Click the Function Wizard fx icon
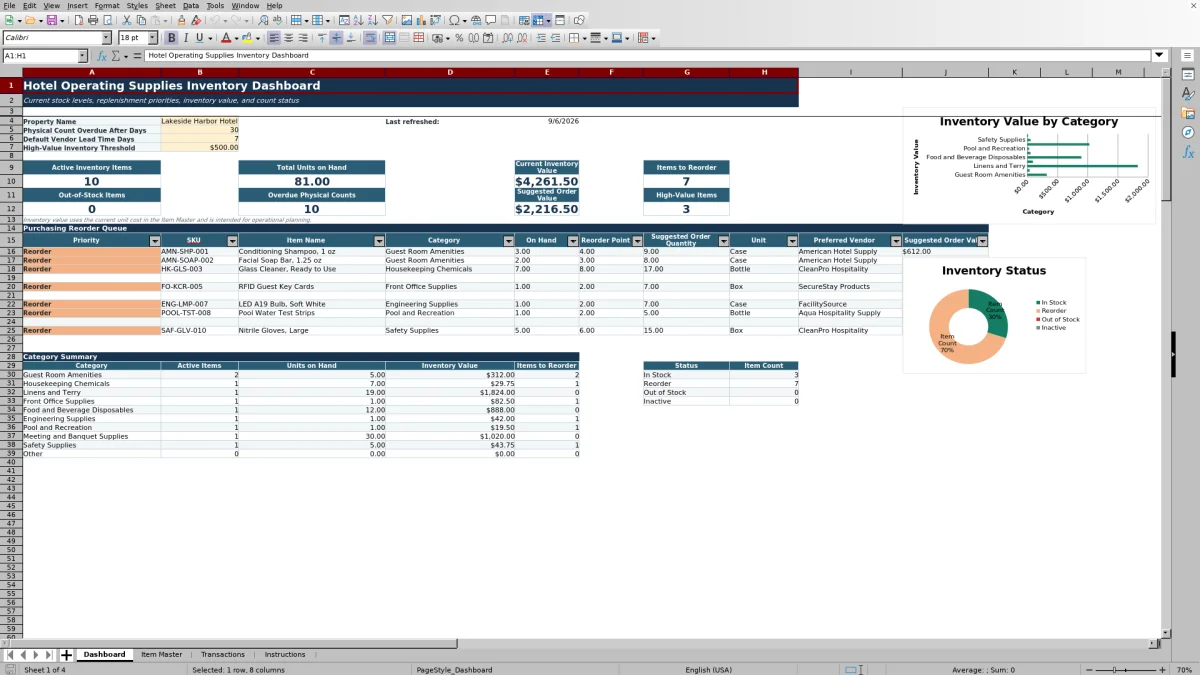This screenshot has height=675, width=1200. tap(102, 56)
